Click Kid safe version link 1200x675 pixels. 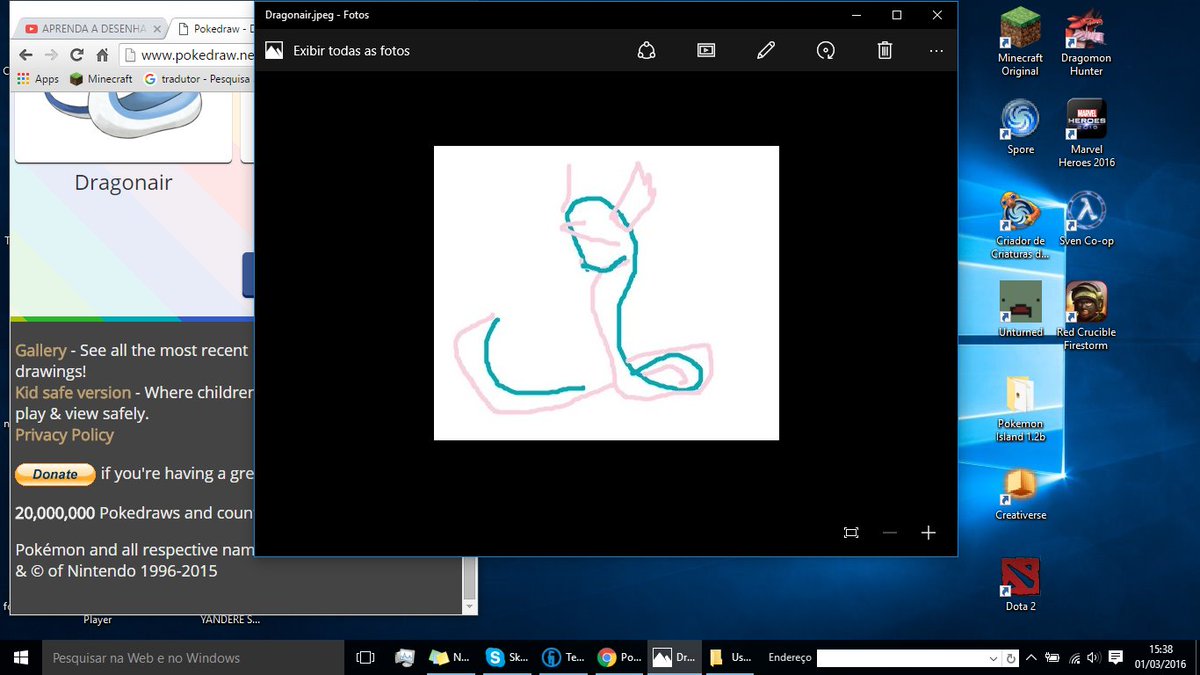click(x=73, y=393)
